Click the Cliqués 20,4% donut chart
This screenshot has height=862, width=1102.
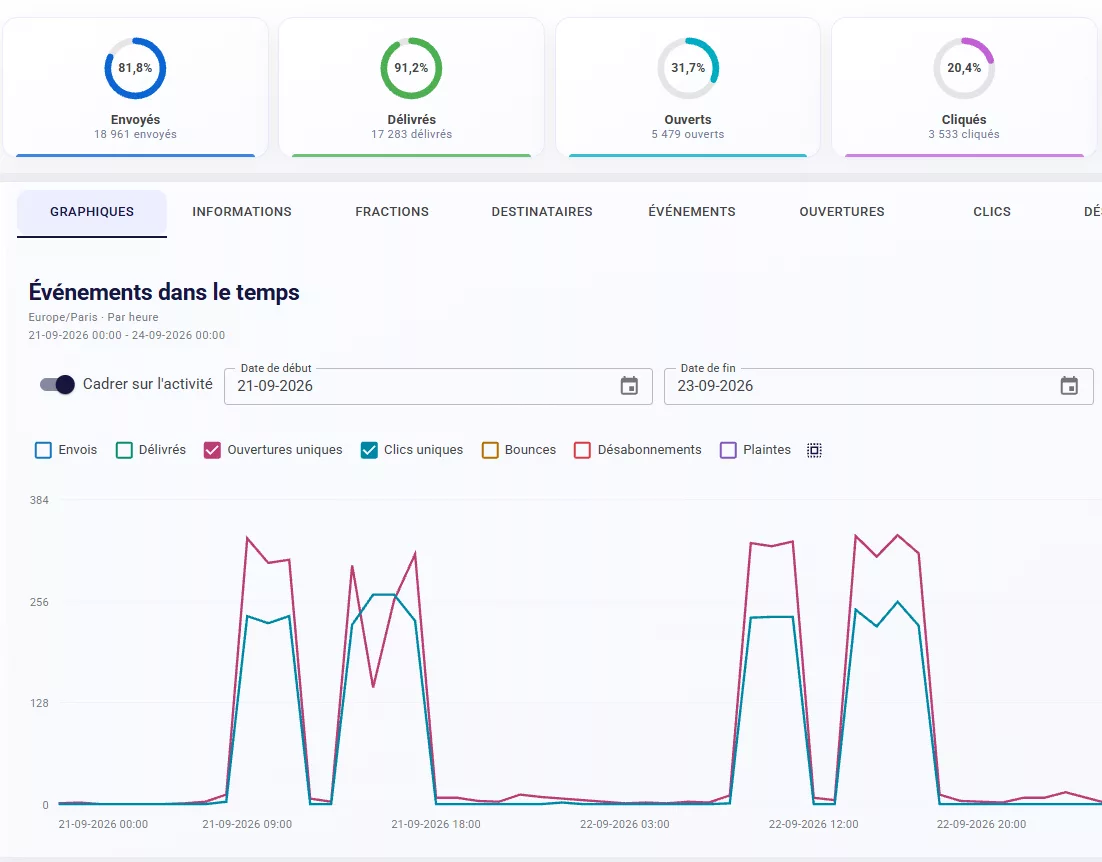click(964, 68)
